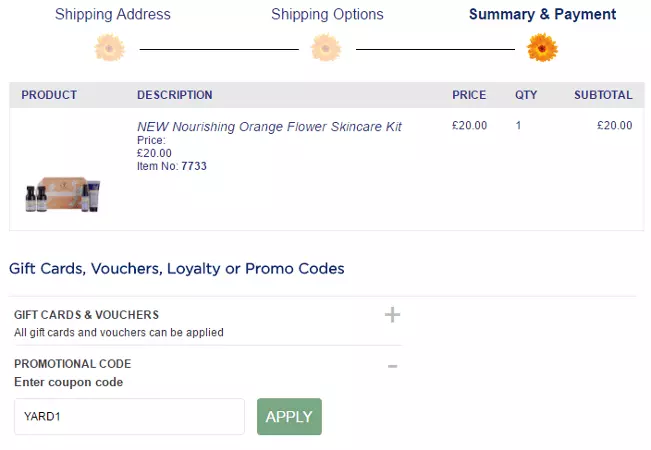
Task: Expand Gift Cards & Vouchers plus icon
Action: coord(392,315)
